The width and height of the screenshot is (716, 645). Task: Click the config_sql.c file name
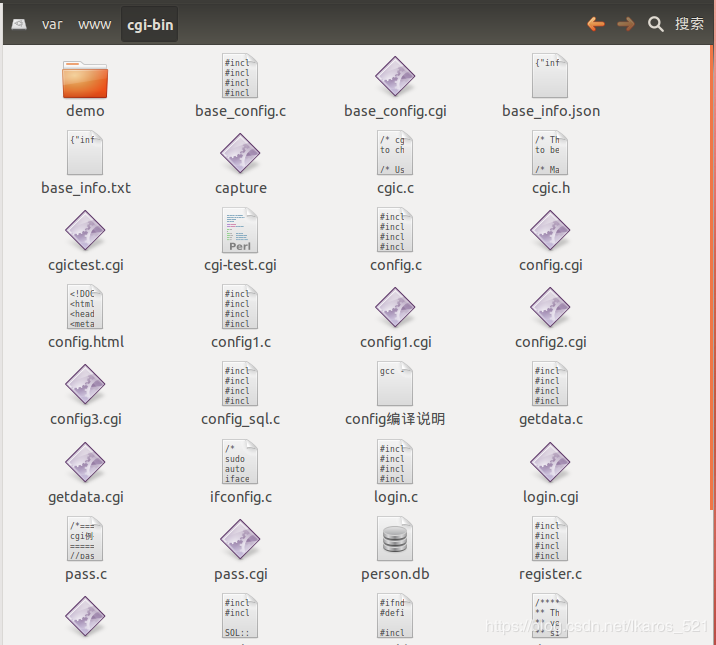240,419
